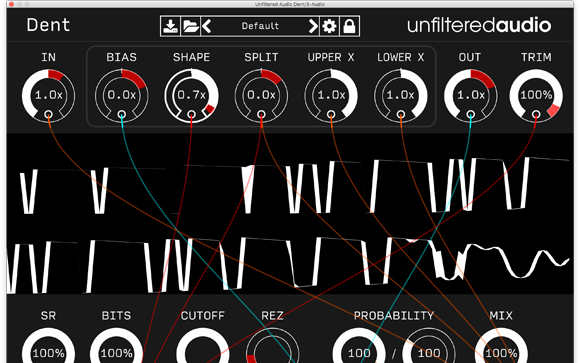Click the REZ label text

[272, 316]
